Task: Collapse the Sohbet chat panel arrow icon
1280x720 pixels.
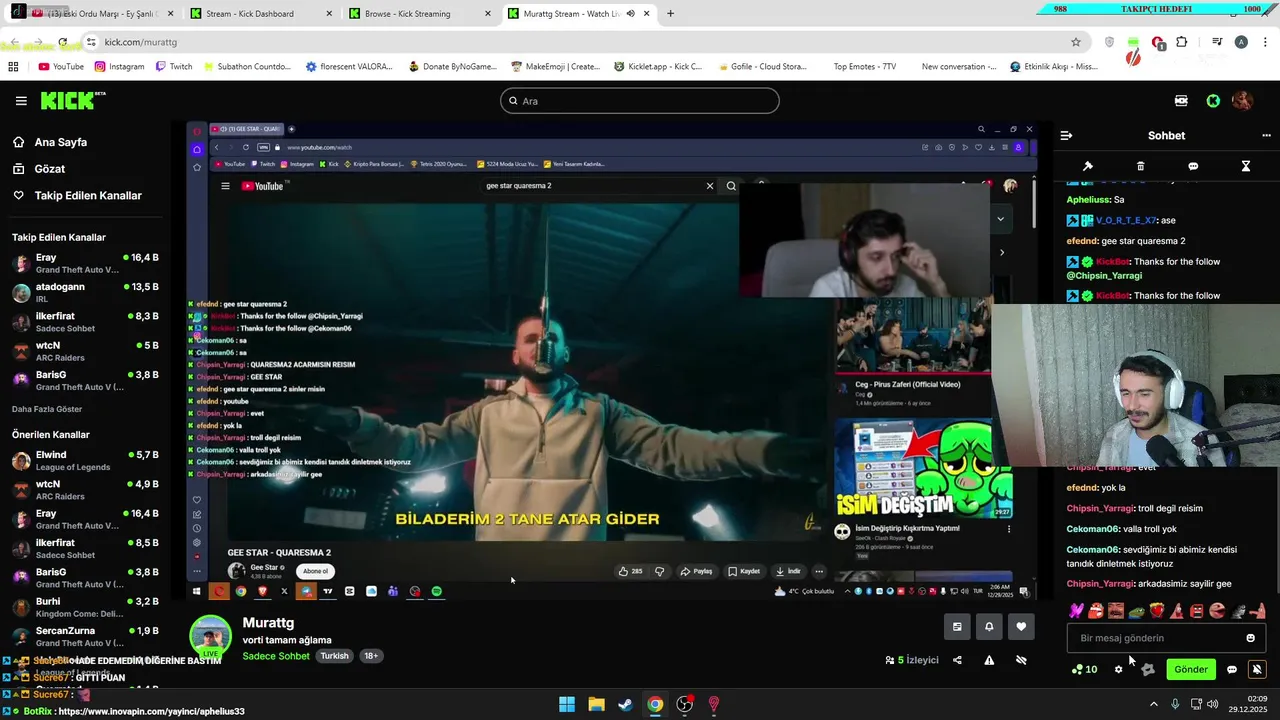Action: (1066, 135)
